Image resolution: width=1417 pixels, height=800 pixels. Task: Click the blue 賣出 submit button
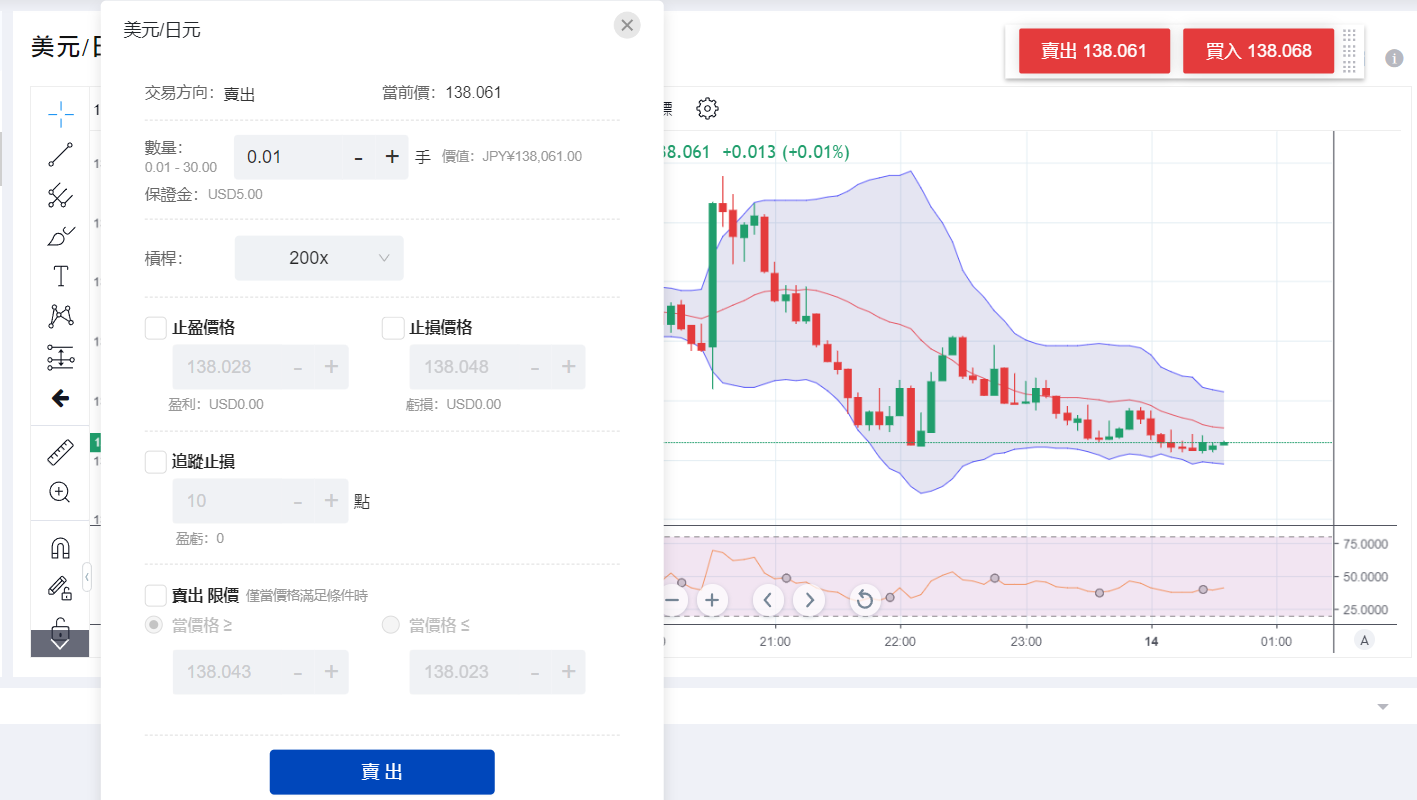click(382, 772)
